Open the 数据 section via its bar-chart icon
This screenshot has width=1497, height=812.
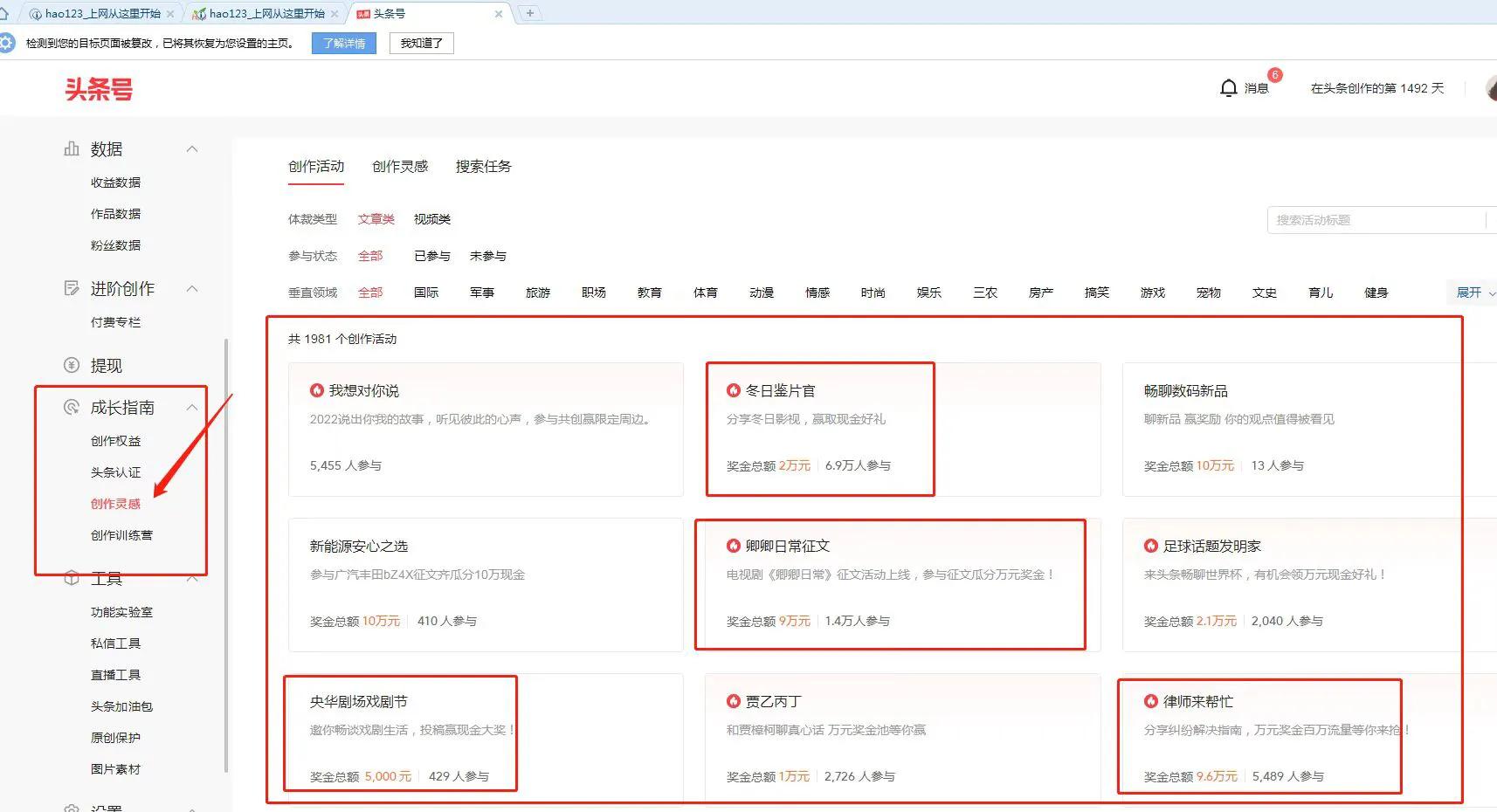(x=72, y=148)
